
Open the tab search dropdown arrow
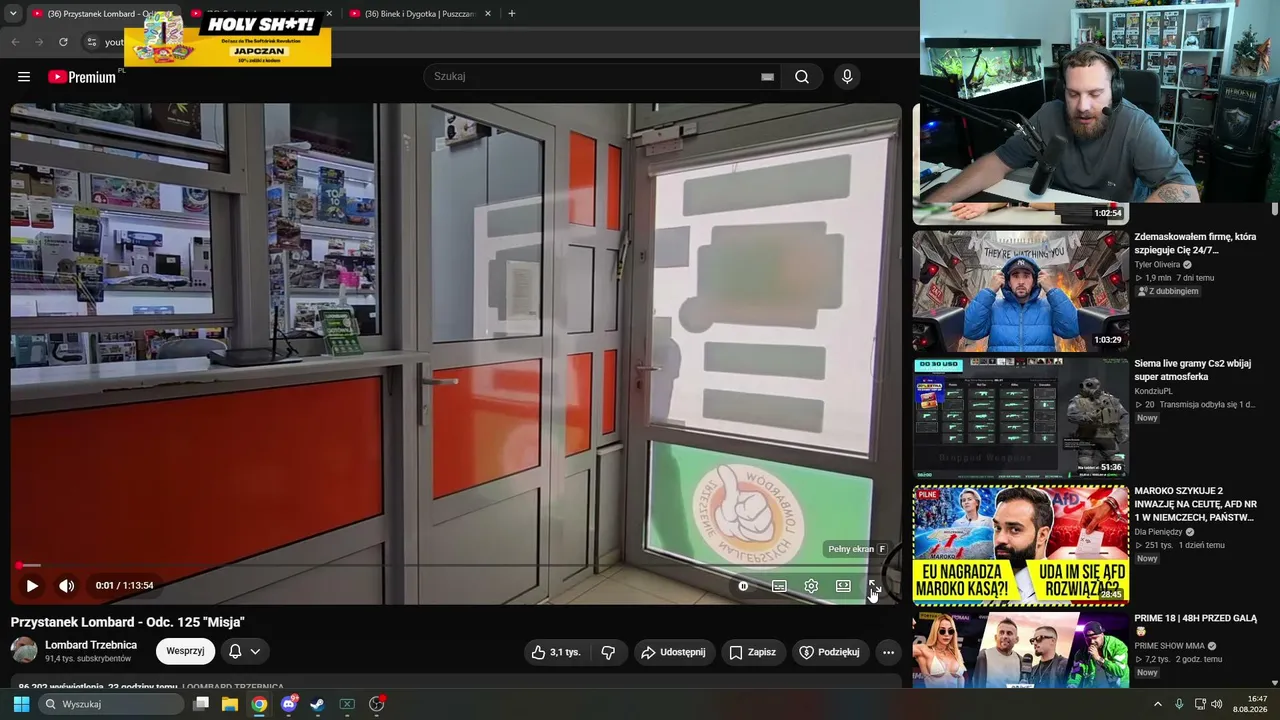(13, 14)
